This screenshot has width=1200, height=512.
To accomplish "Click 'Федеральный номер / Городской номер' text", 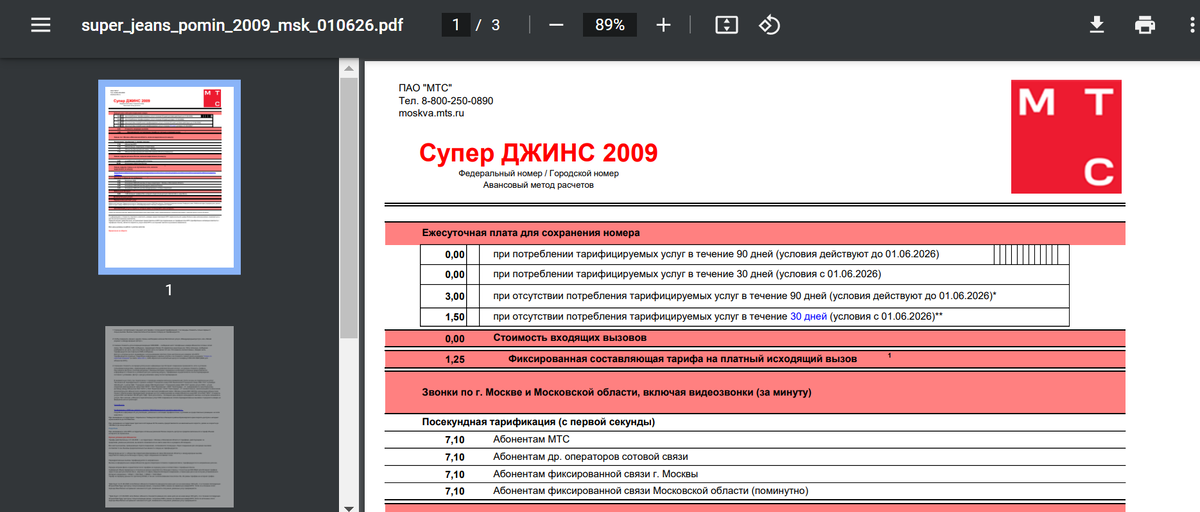I will (538, 173).
